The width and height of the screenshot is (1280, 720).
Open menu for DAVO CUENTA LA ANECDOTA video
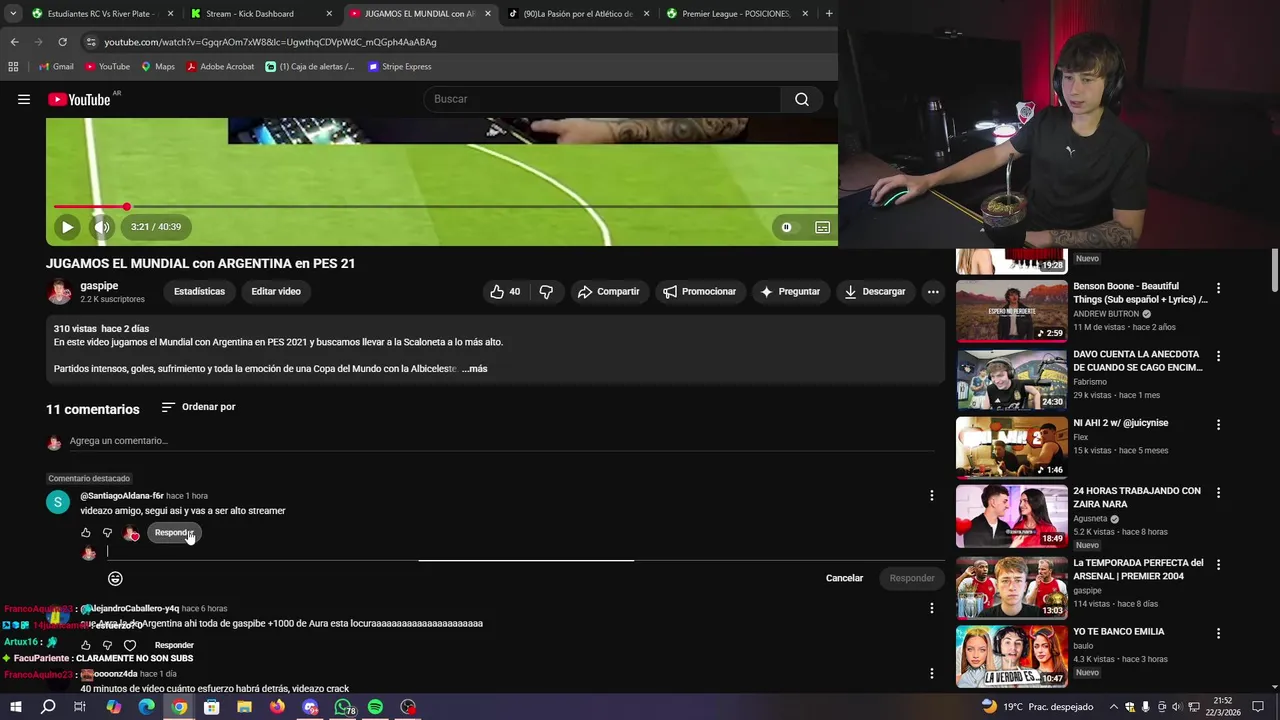1218,356
